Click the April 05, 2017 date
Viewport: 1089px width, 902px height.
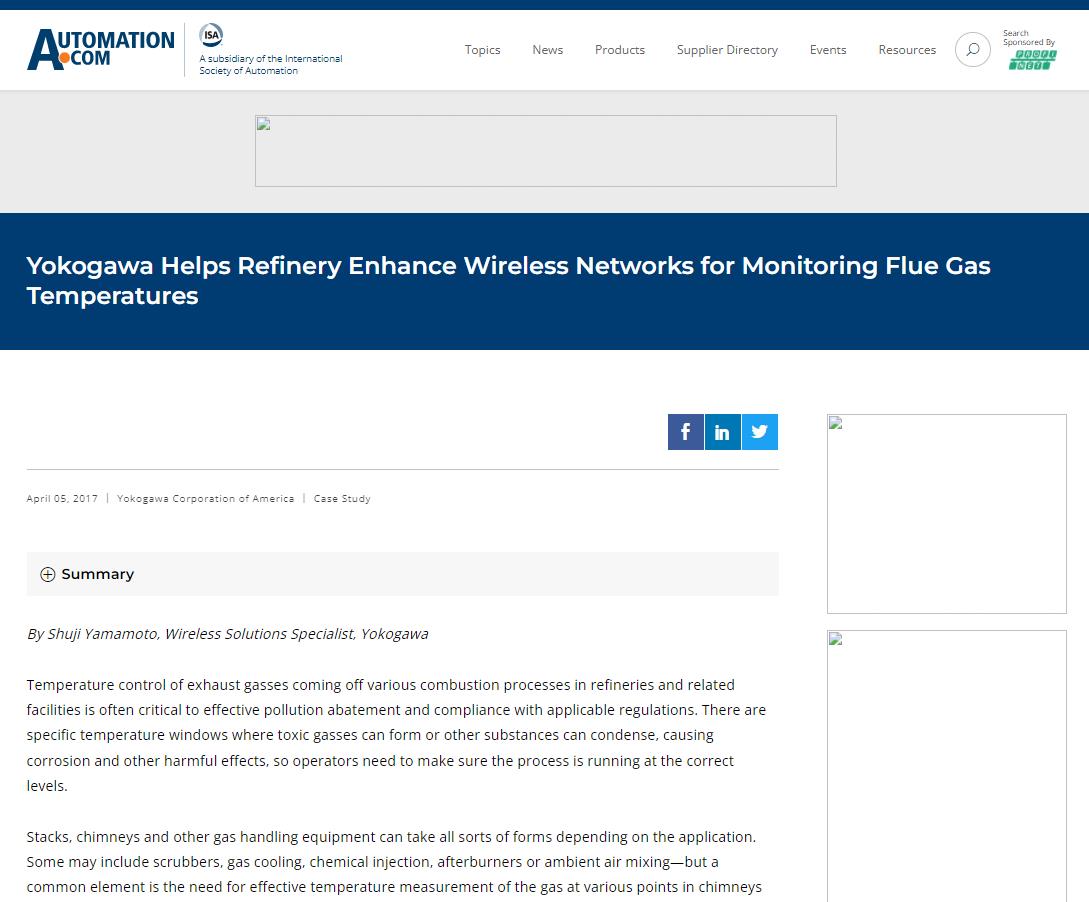coord(62,499)
